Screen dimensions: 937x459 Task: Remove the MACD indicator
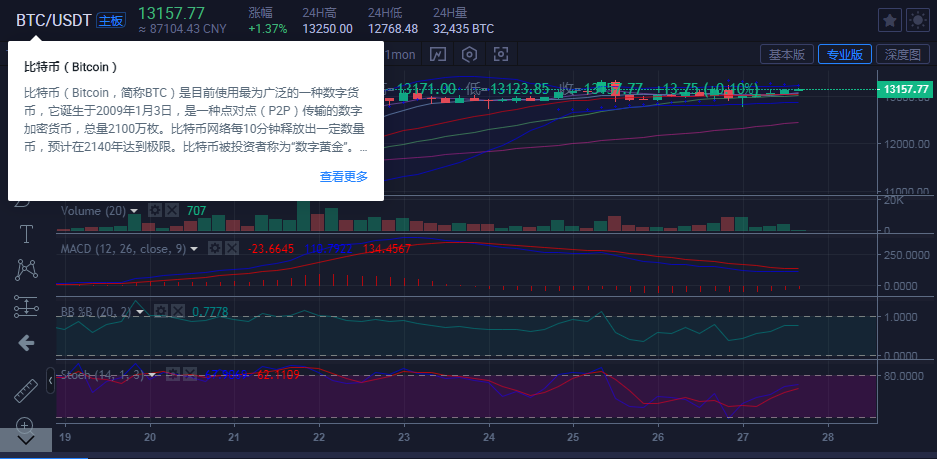coord(231,248)
